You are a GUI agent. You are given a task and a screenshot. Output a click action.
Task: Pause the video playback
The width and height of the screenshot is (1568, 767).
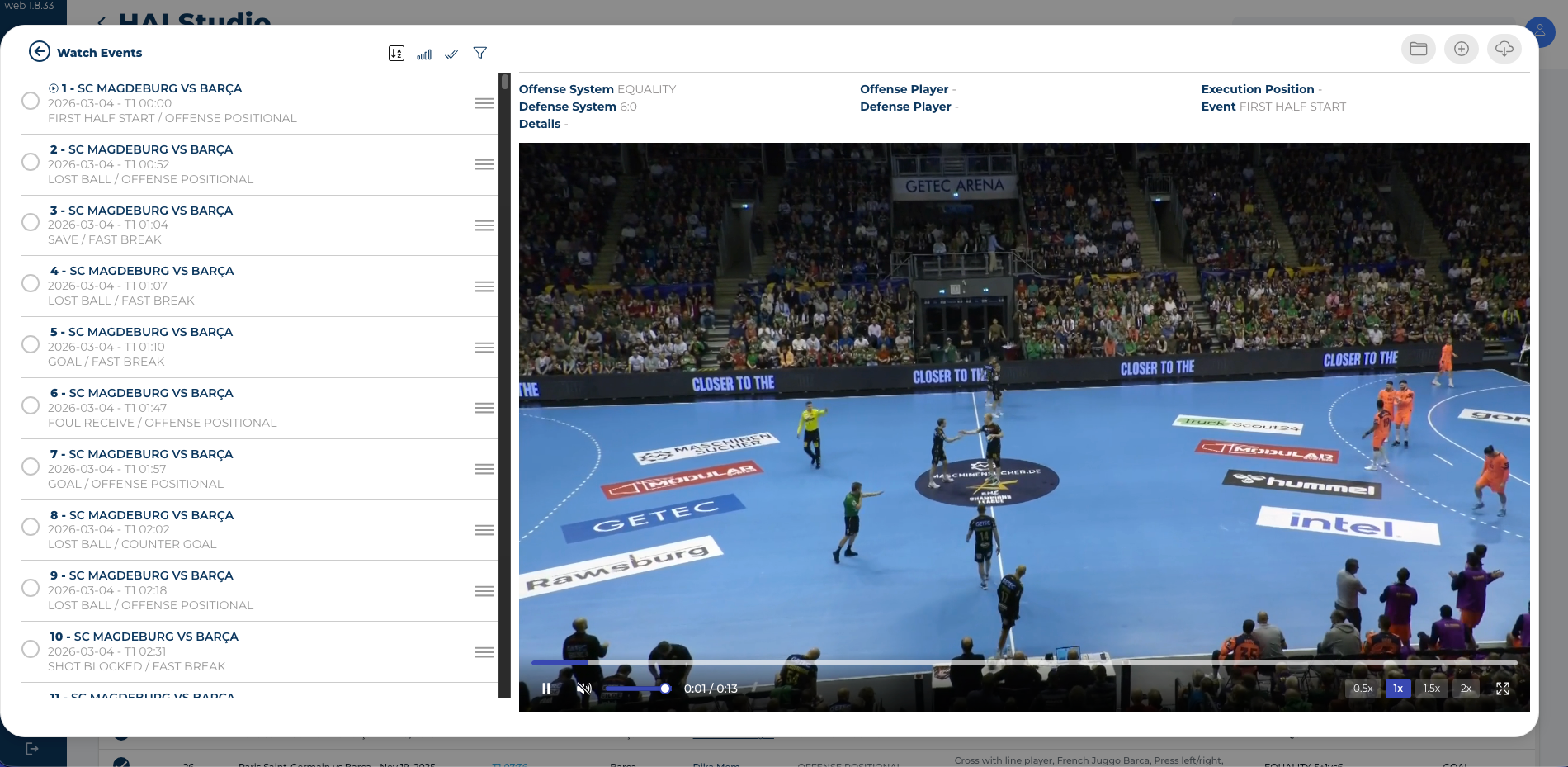[x=546, y=689]
